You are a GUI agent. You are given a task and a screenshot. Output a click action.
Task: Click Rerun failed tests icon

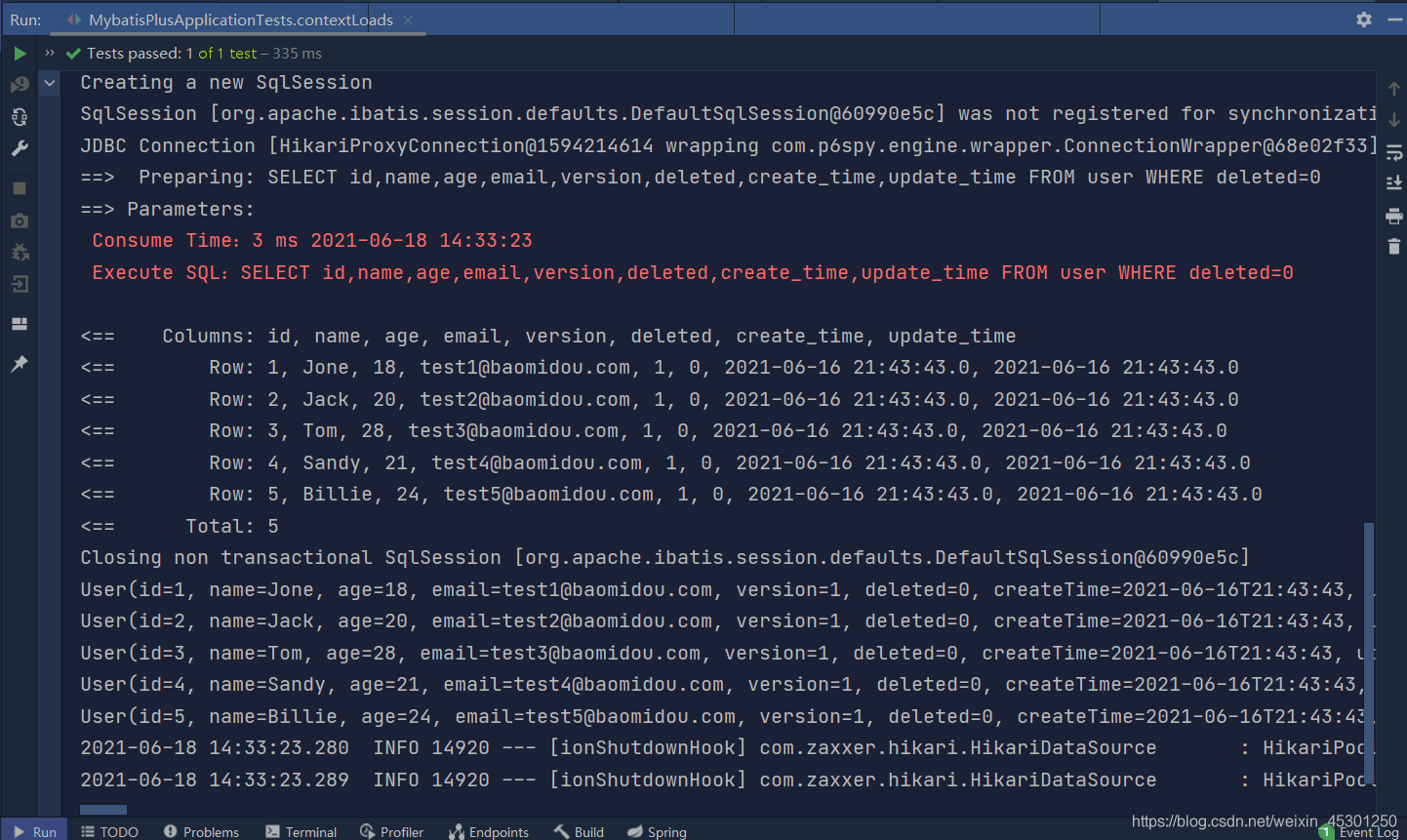coord(20,85)
